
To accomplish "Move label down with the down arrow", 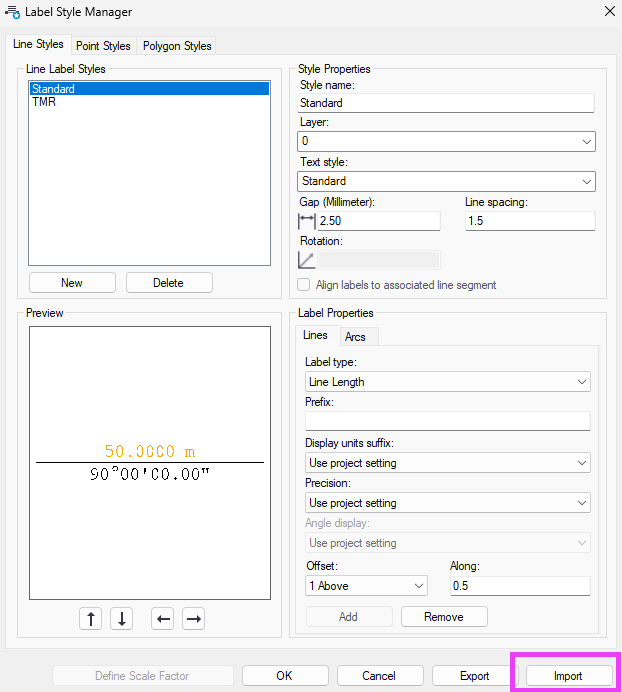I will pos(122,618).
